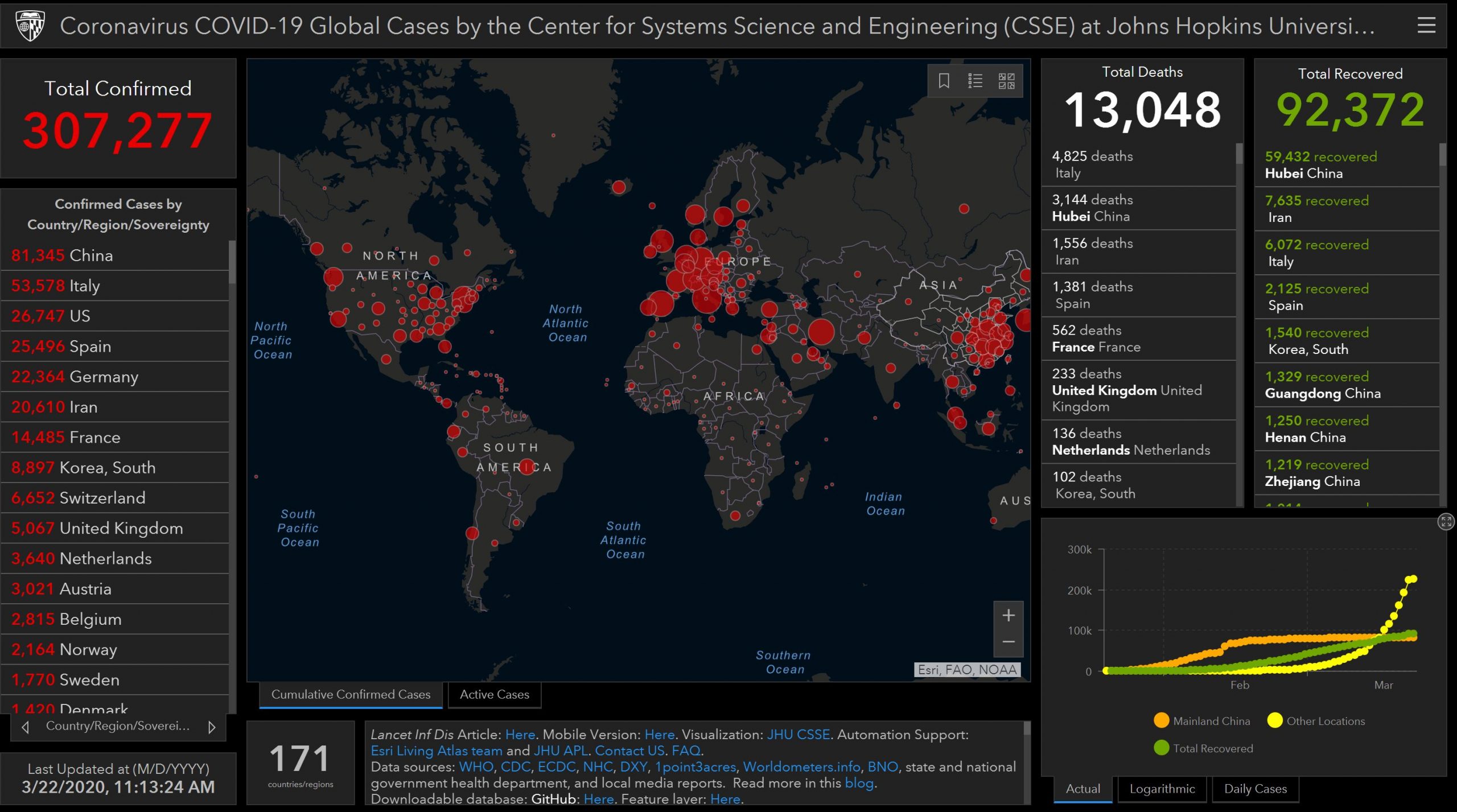Open the map legend list icon

click(975, 81)
